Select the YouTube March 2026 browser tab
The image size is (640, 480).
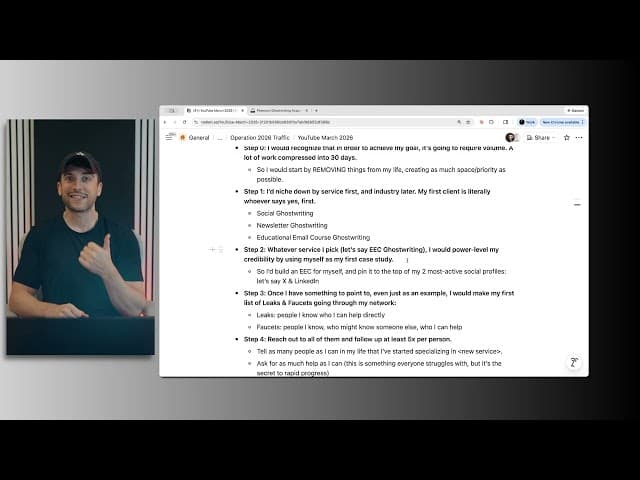[x=215, y=111]
